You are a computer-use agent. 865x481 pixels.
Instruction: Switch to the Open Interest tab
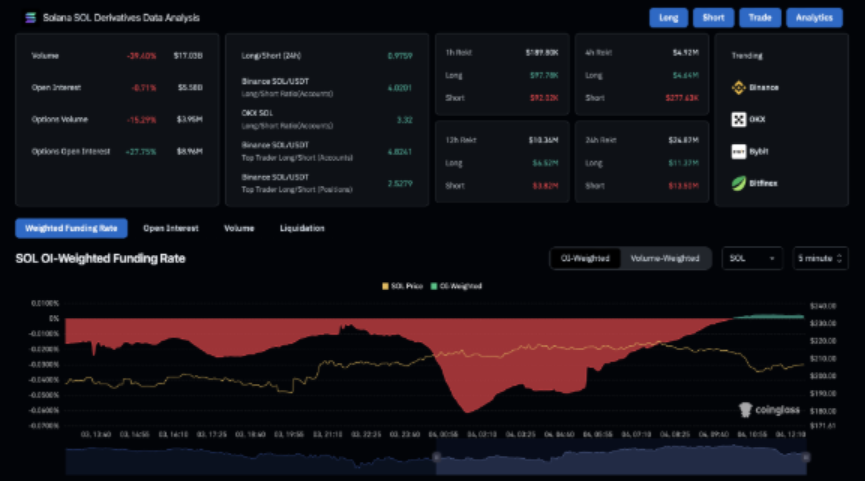[x=170, y=228]
